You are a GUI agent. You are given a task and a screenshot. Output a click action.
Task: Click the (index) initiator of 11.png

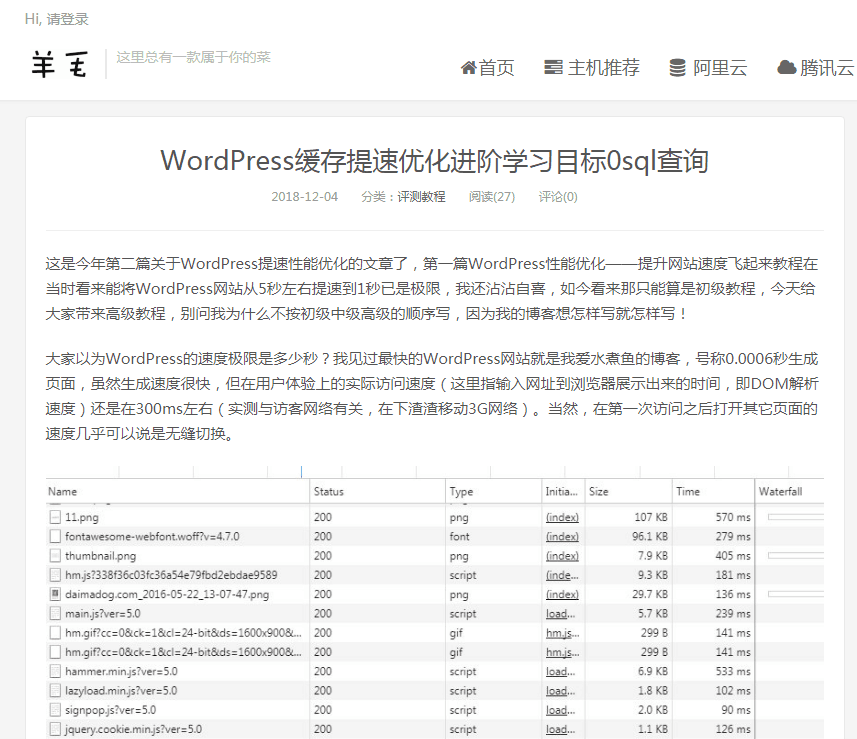pyautogui.click(x=562, y=517)
